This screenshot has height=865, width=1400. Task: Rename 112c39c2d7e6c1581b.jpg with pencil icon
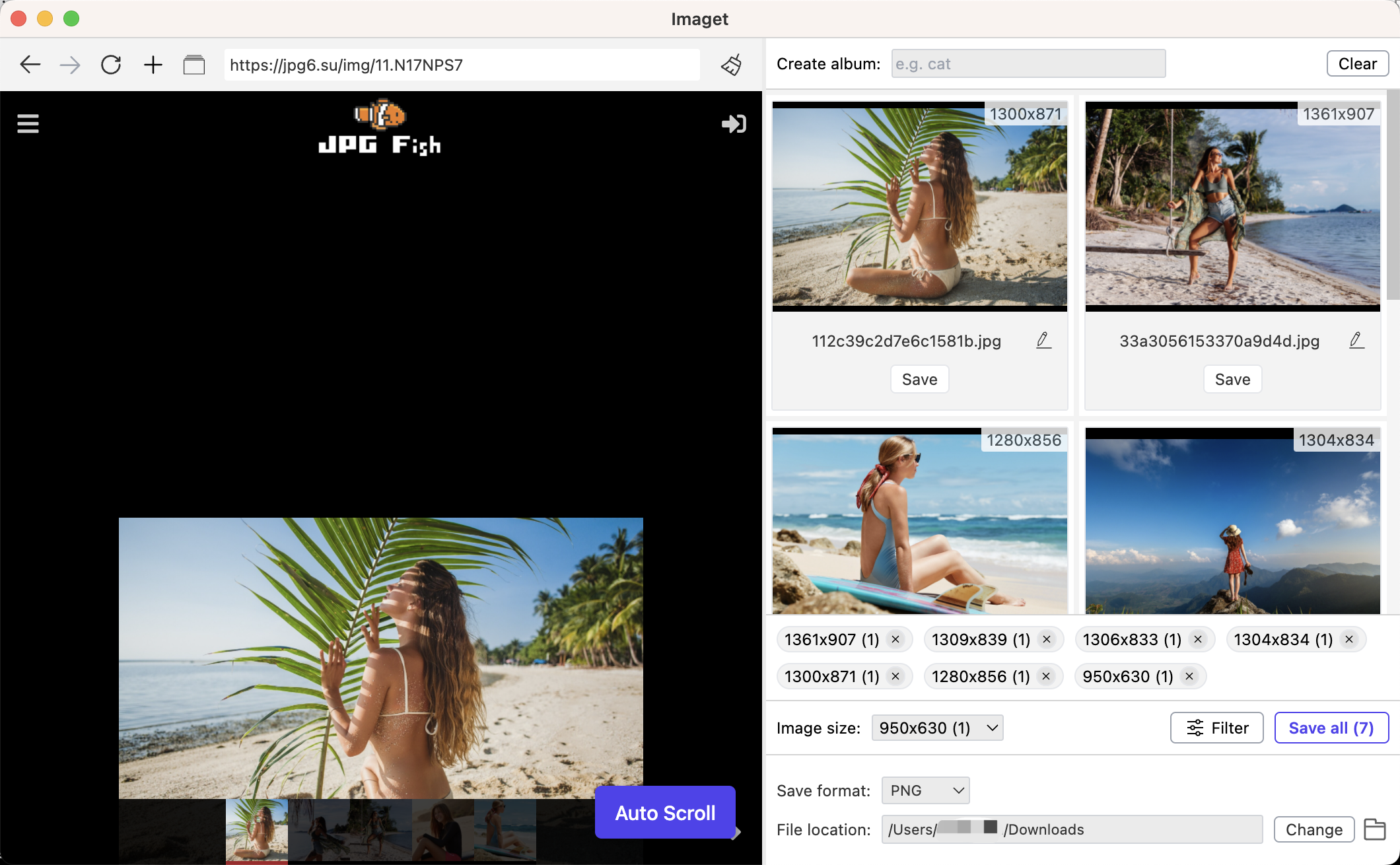[1043, 341]
